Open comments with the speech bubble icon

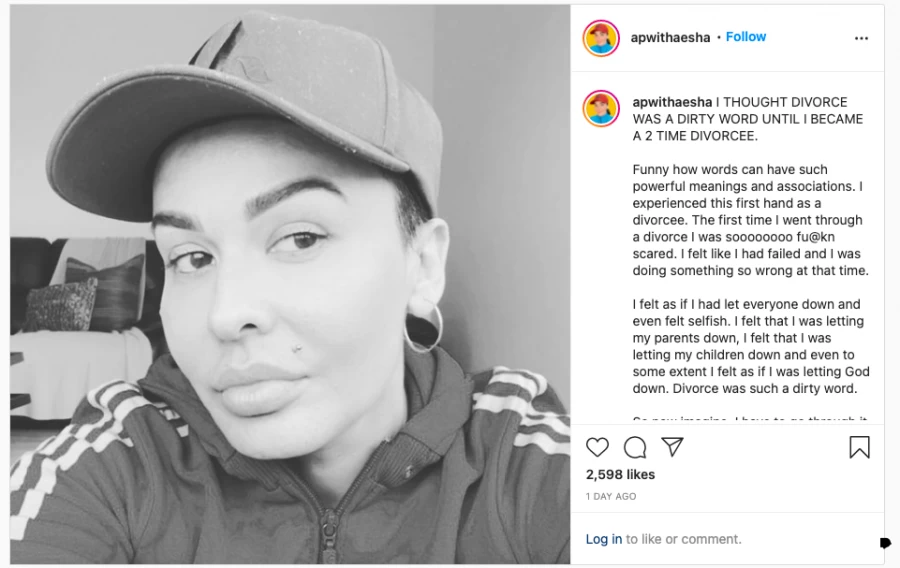click(635, 448)
